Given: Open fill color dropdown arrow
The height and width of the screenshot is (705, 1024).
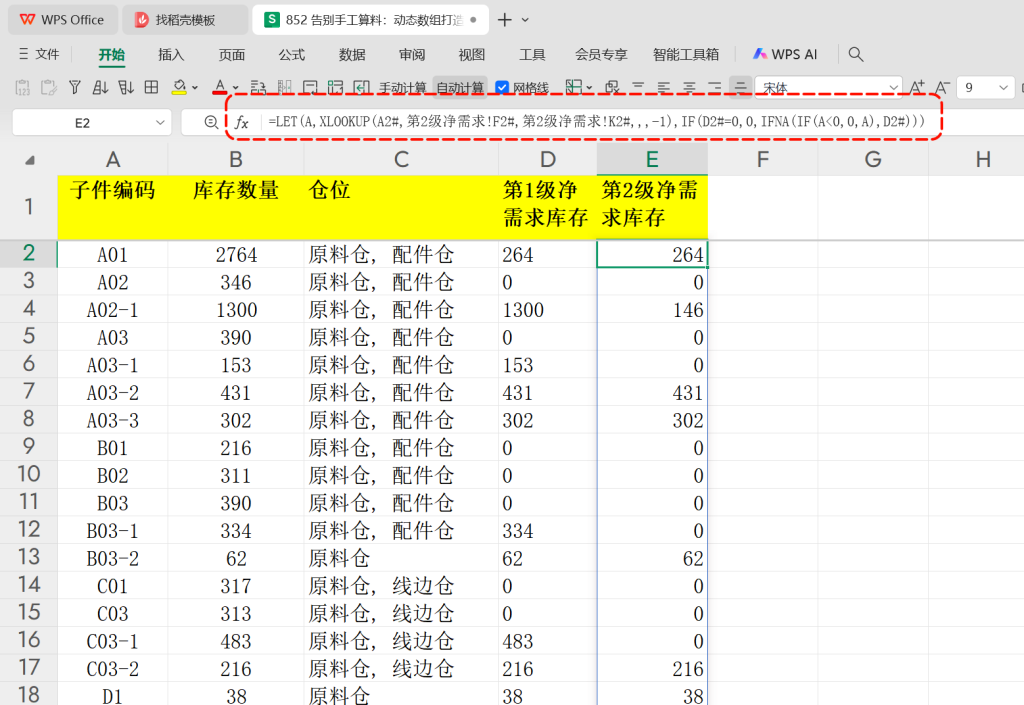Looking at the screenshot, I should [x=195, y=87].
